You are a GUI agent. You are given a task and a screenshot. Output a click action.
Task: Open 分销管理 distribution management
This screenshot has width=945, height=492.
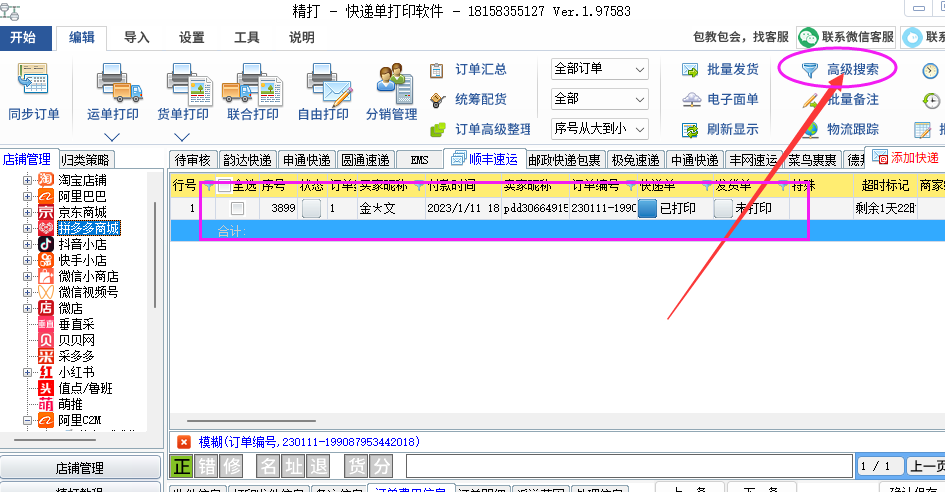click(391, 82)
